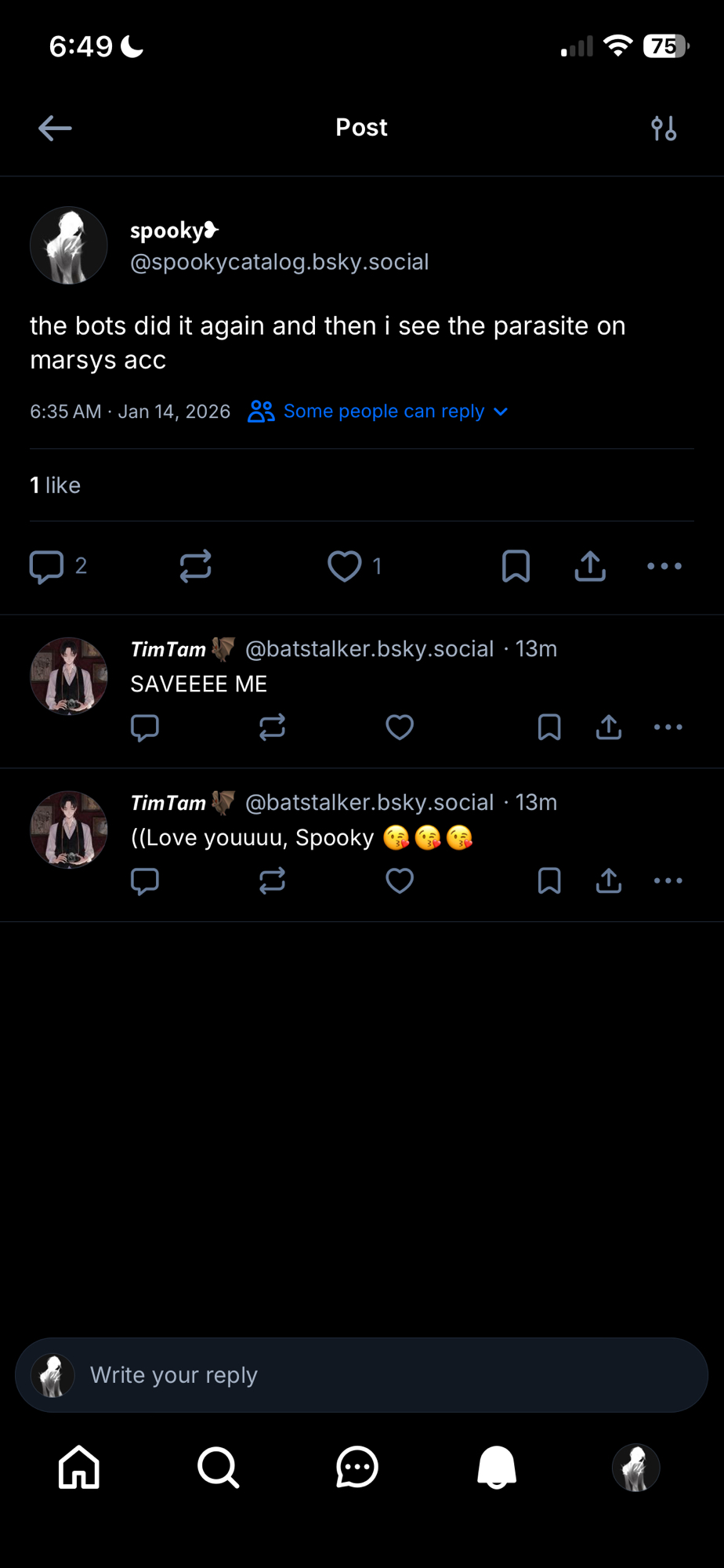The height and width of the screenshot is (1568, 724).
Task: View the "1 like" list
Action: point(56,485)
